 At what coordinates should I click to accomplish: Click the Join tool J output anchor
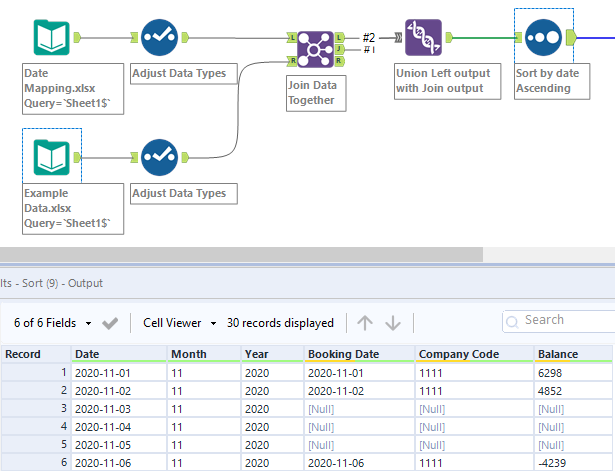(x=340, y=49)
